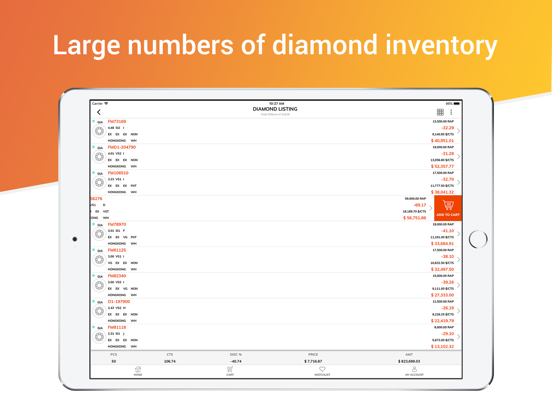
Task: Click the discount value -31.28
Action: point(448,153)
